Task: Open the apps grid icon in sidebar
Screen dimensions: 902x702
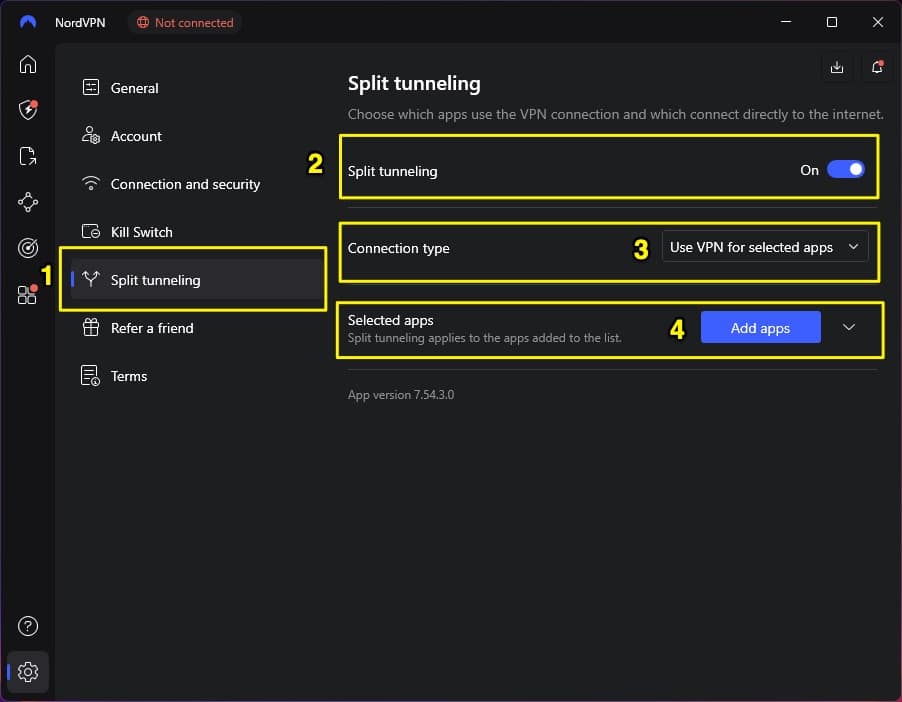Action: pos(27,294)
